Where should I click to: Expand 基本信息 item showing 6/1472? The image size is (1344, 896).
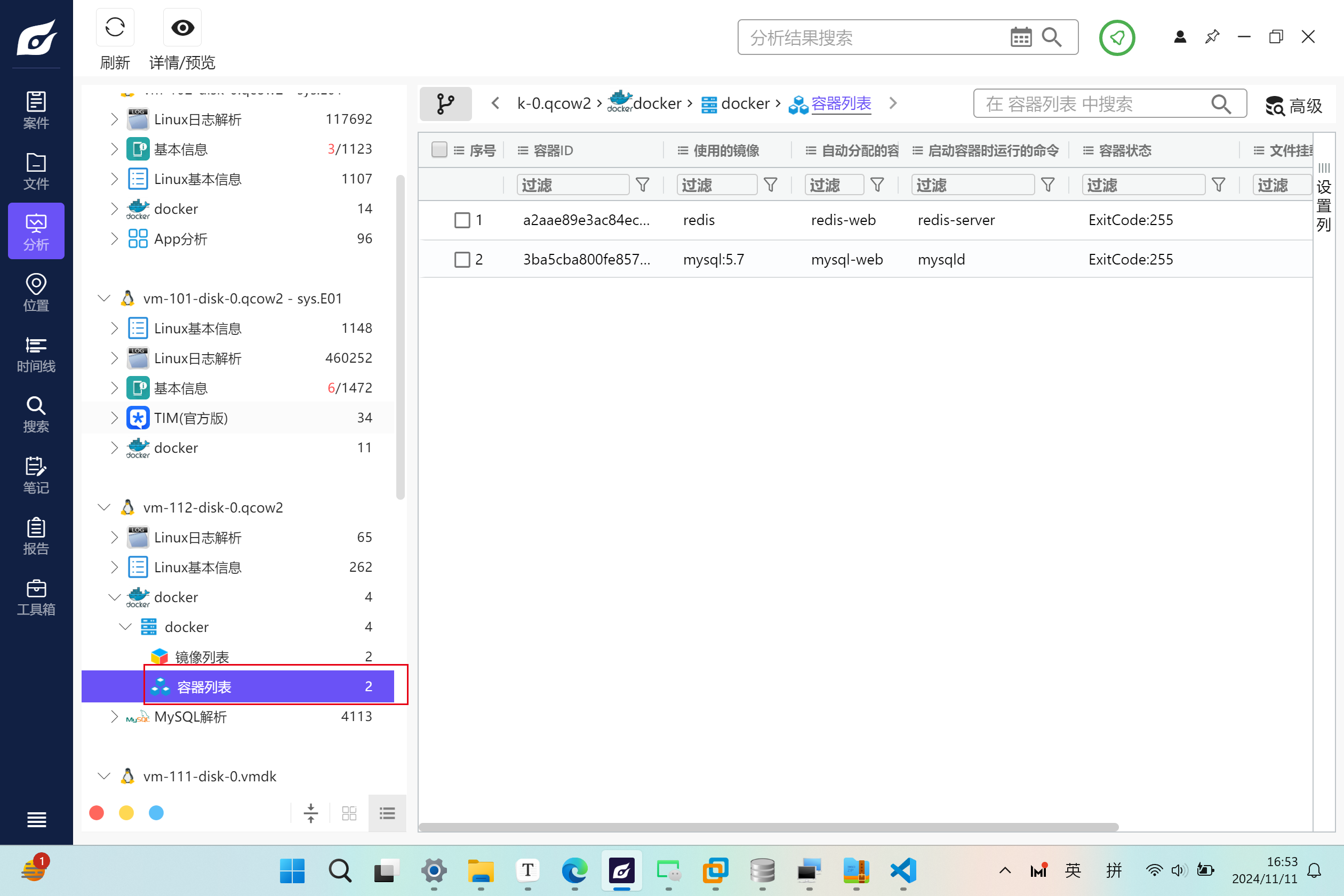[114, 388]
